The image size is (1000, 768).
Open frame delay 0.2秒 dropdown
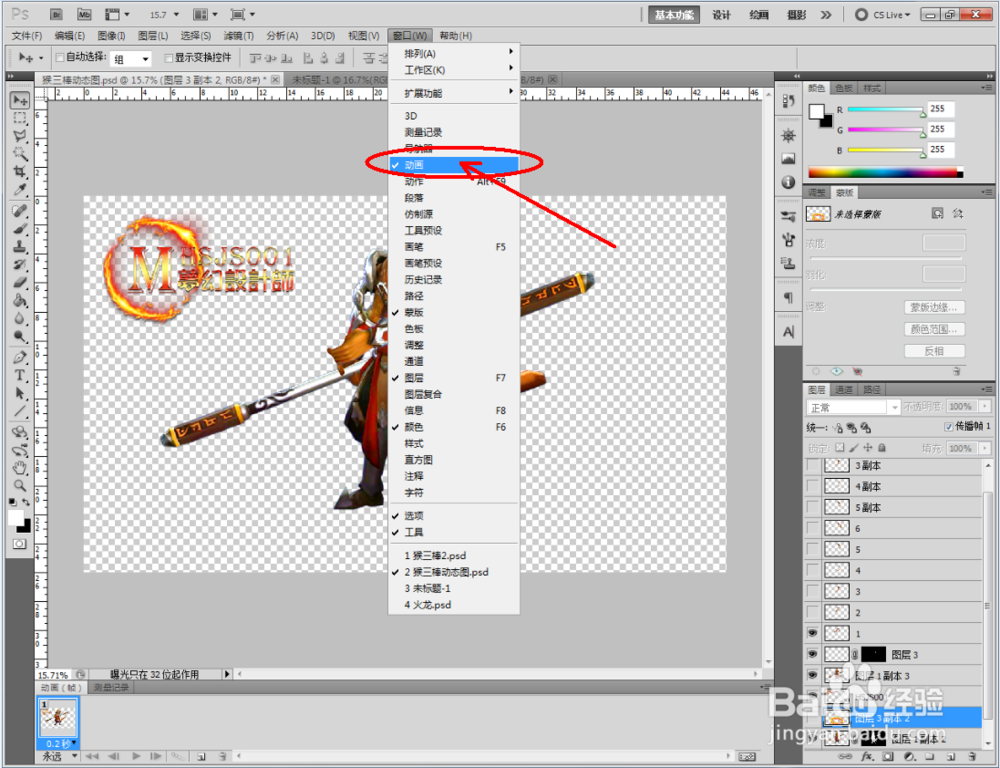click(59, 744)
